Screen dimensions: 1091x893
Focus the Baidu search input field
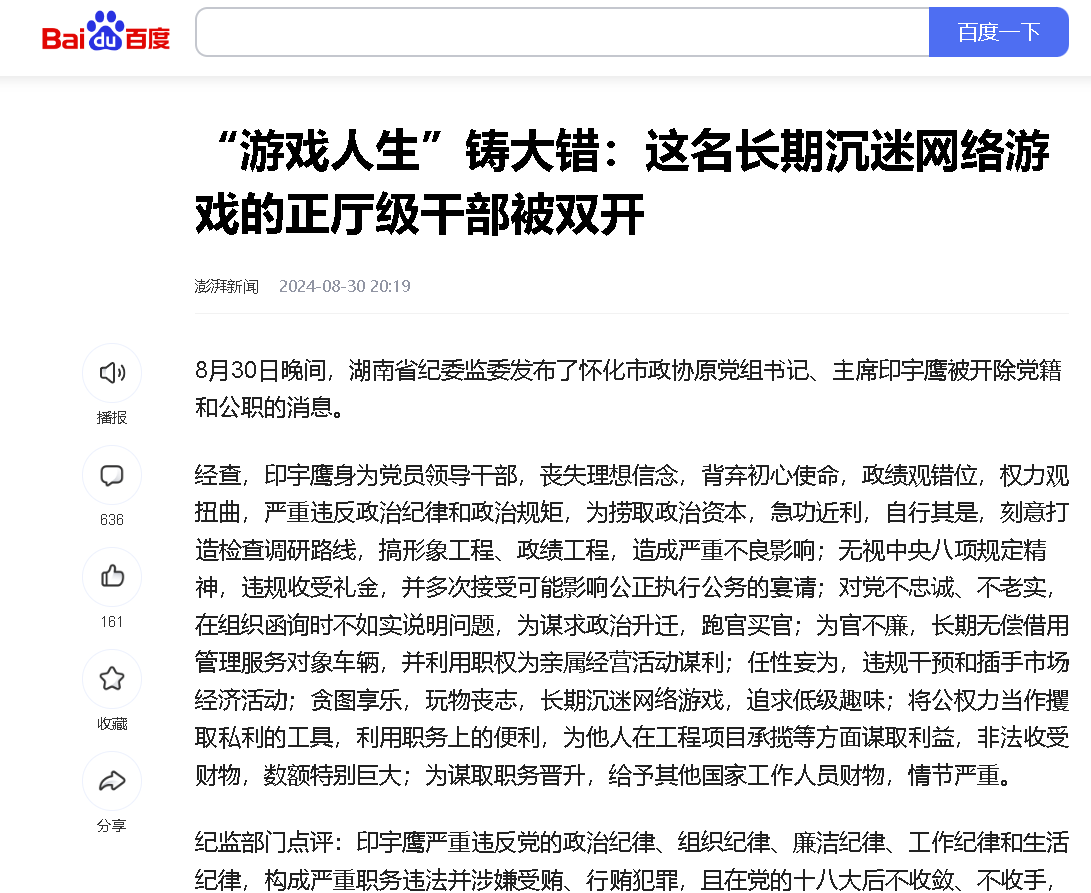(562, 32)
